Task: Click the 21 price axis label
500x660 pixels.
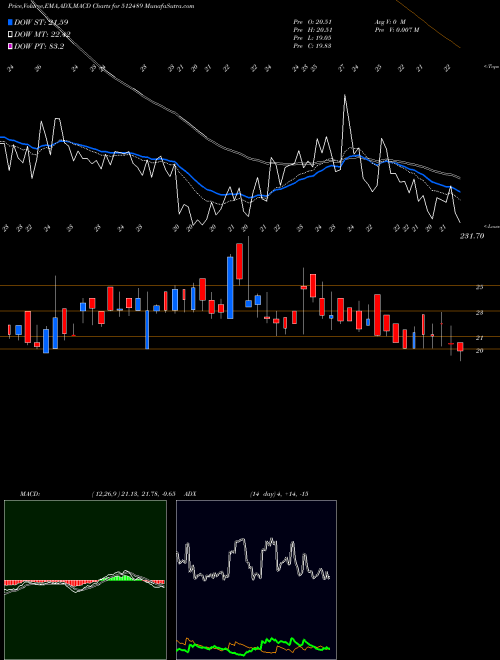Action: [479, 338]
